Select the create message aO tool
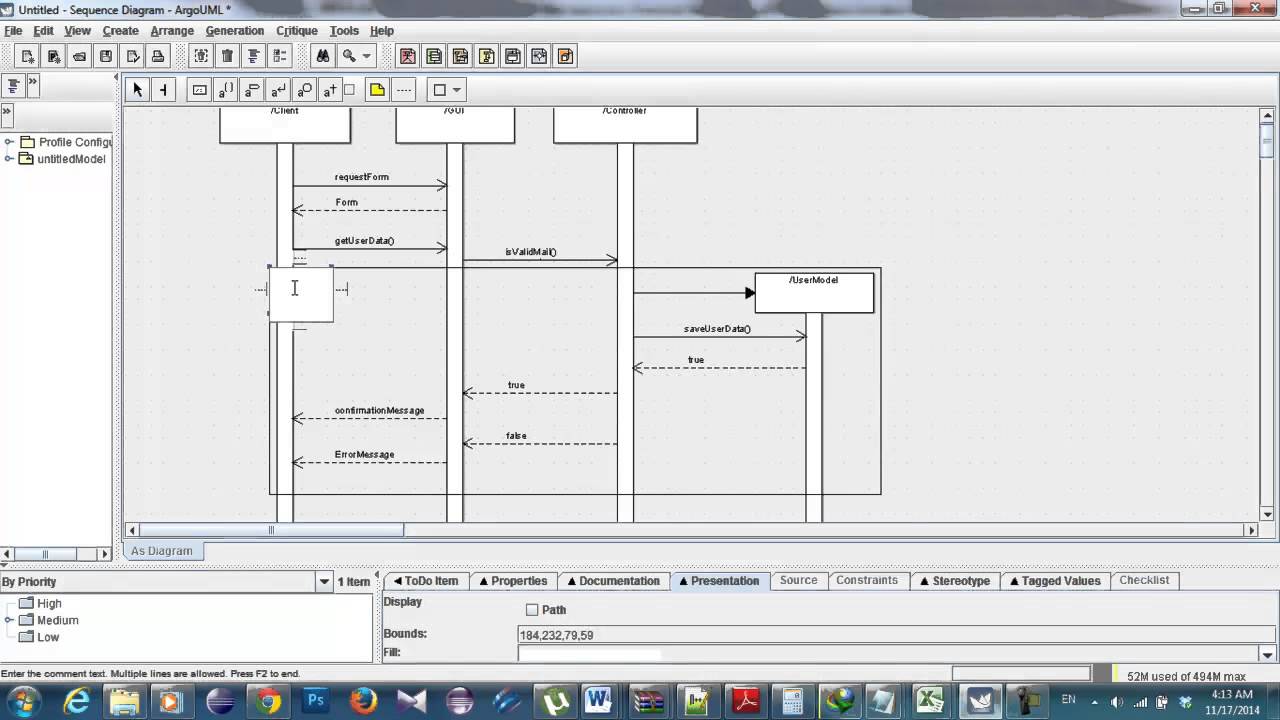 click(304, 90)
